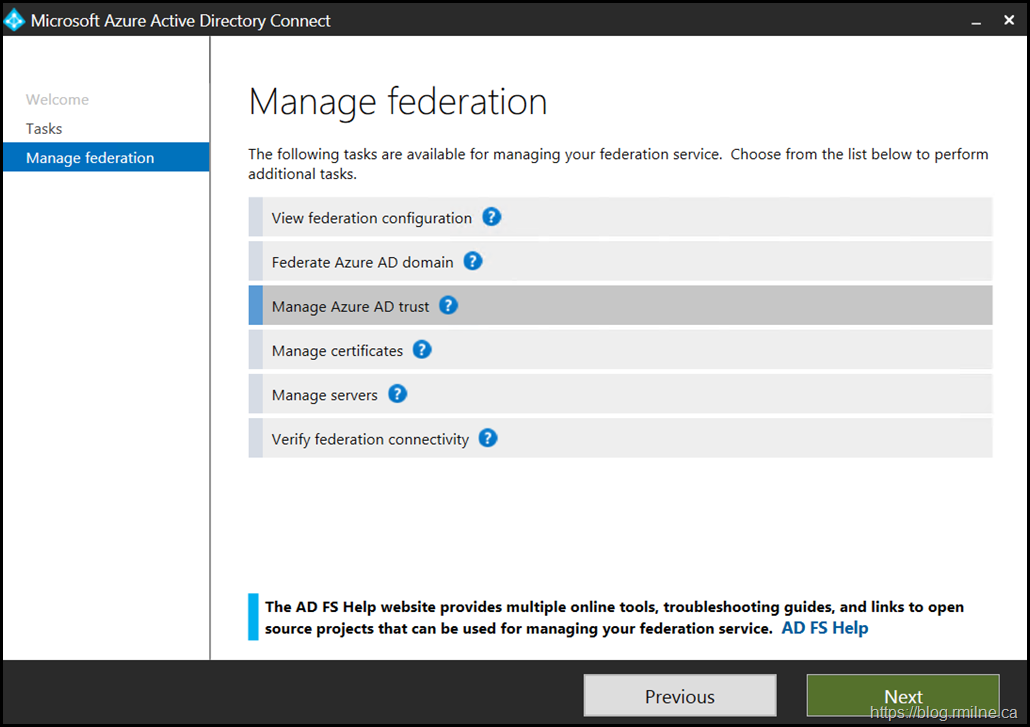Screen dimensions: 1030x727
Task: Click help icon for Verify federation connectivity
Action: pyautogui.click(x=488, y=437)
